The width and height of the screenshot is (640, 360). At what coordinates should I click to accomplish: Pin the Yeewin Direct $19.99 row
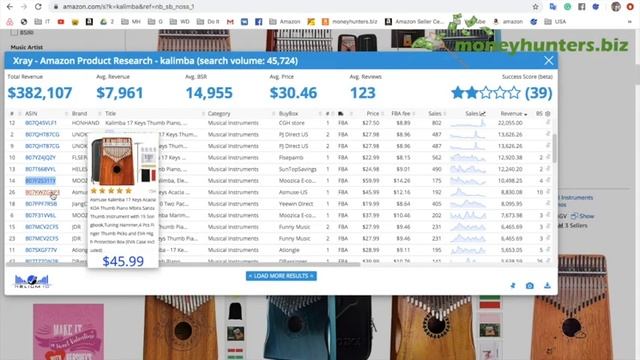(548, 203)
